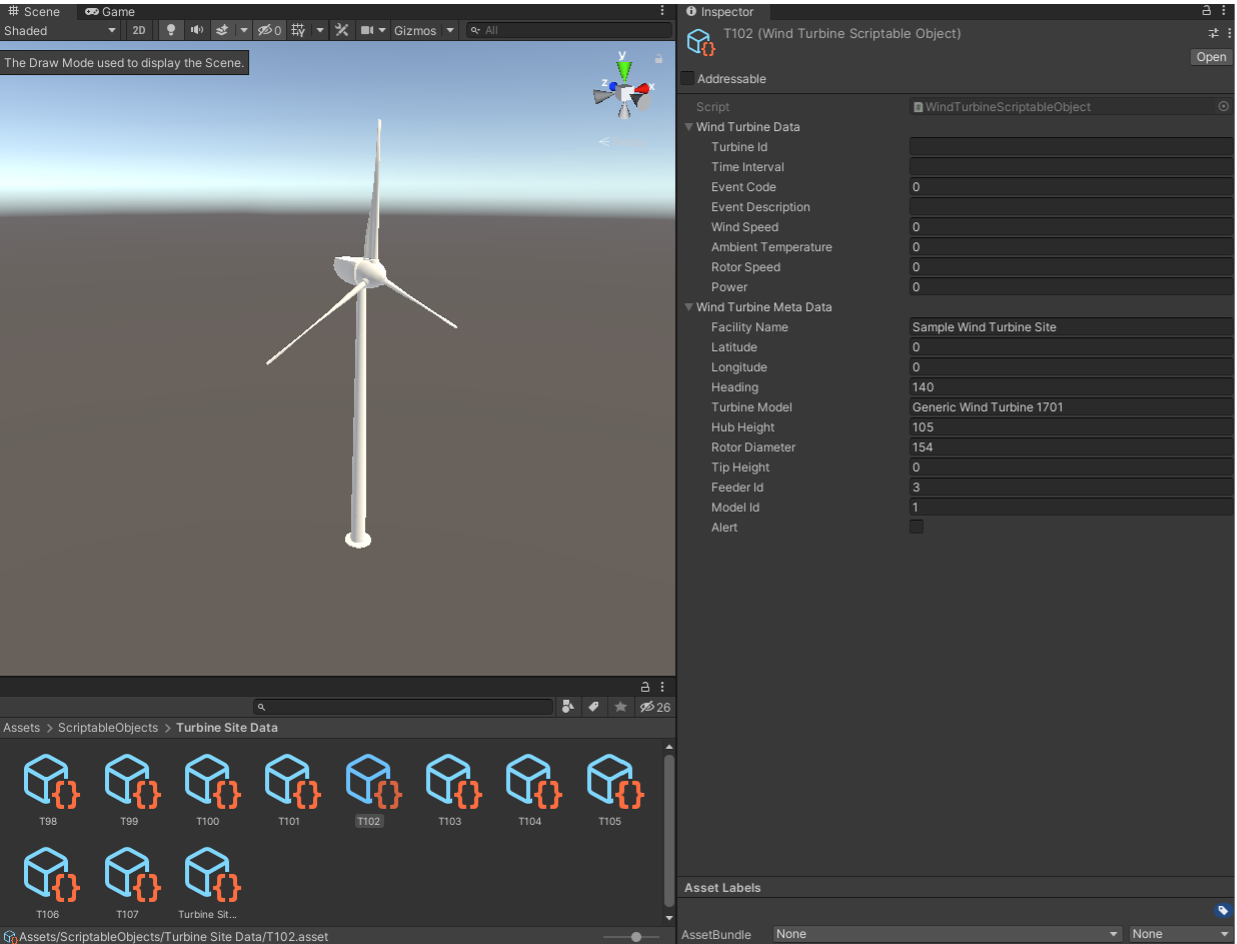The image size is (1237, 944).
Task: Go to ScriptableObjects in the breadcrumb
Action: (x=108, y=728)
